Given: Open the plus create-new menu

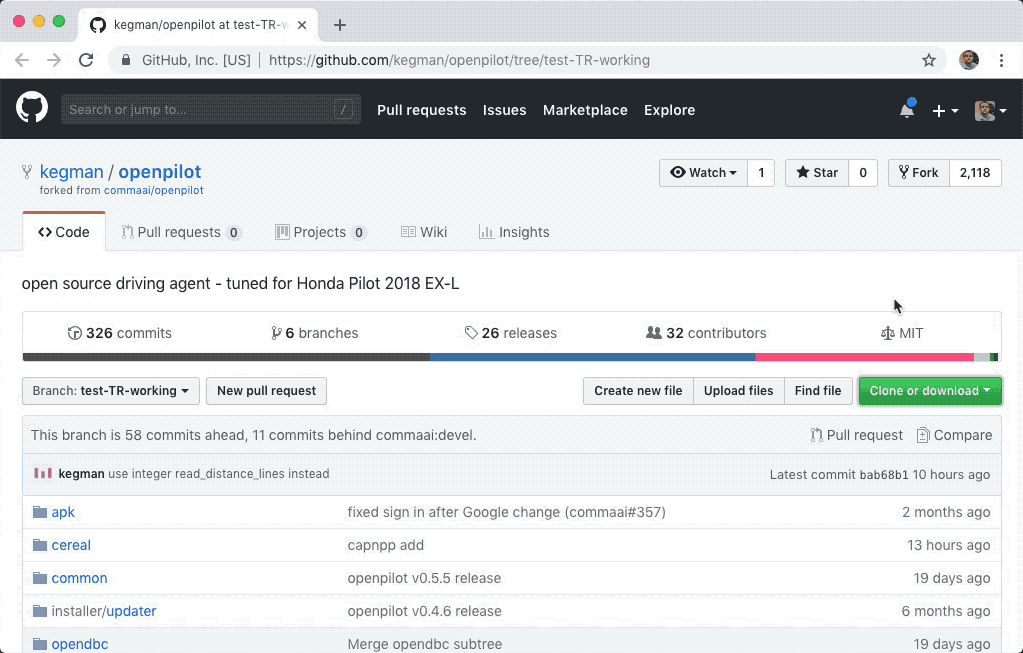Looking at the screenshot, I should click(945, 111).
